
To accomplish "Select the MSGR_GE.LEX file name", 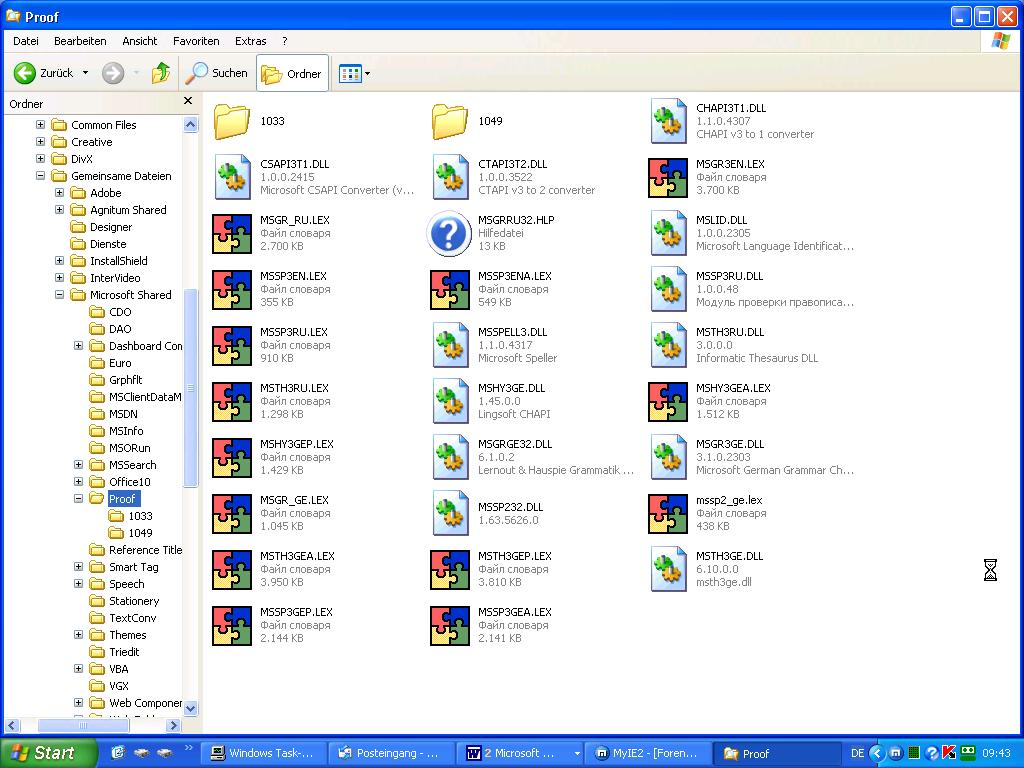I will (x=294, y=500).
